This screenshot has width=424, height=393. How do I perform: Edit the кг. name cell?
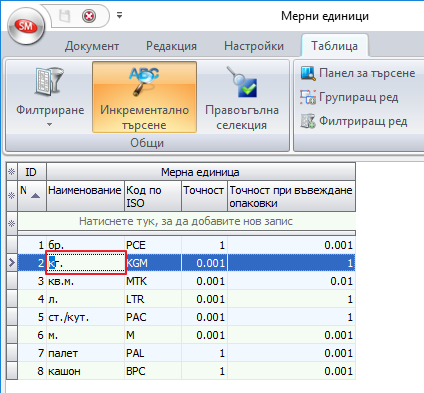click(86, 263)
